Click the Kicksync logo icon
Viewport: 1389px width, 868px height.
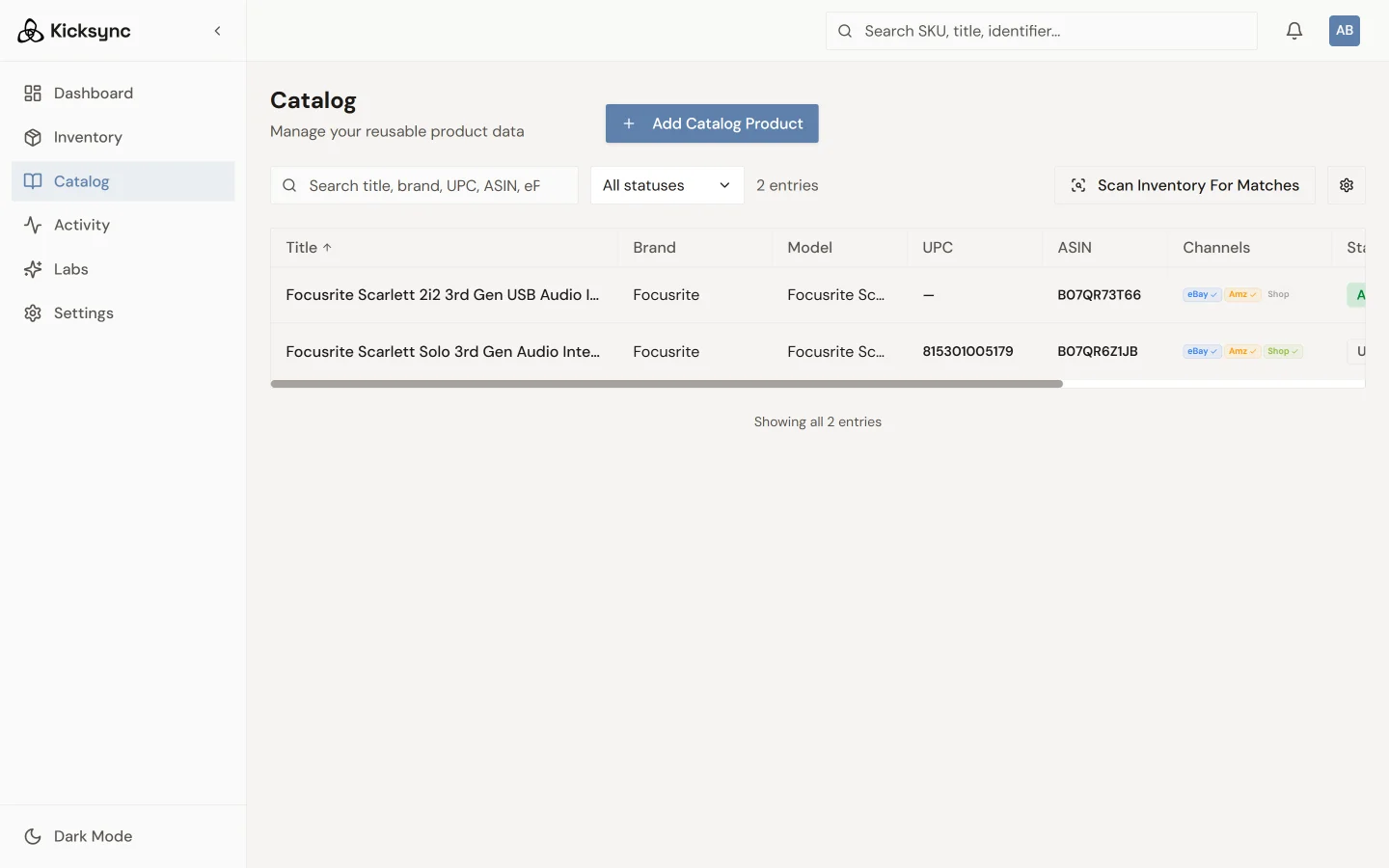[31, 31]
